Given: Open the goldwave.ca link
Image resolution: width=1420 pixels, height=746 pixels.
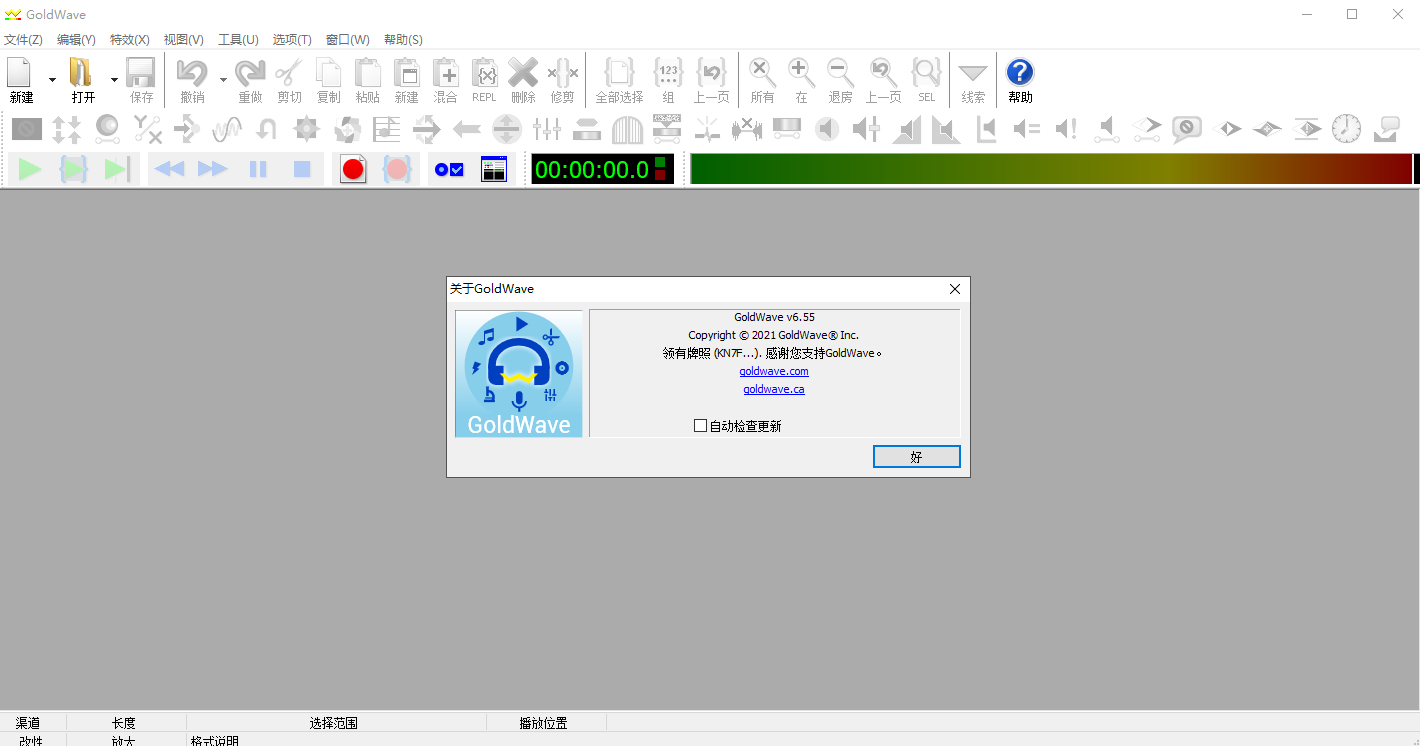Looking at the screenshot, I should point(774,389).
